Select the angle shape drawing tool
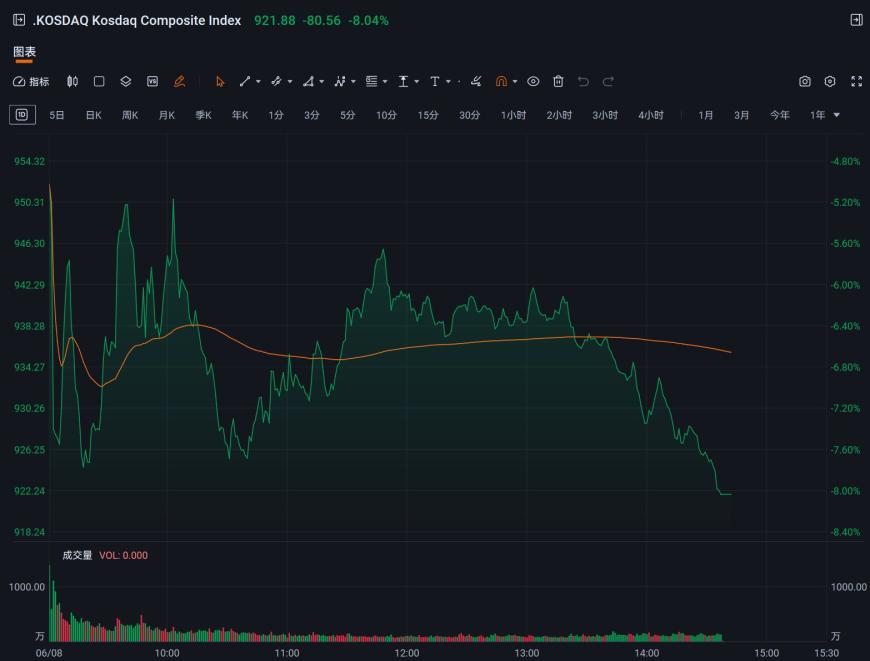This screenshot has width=870, height=661. tap(308, 82)
